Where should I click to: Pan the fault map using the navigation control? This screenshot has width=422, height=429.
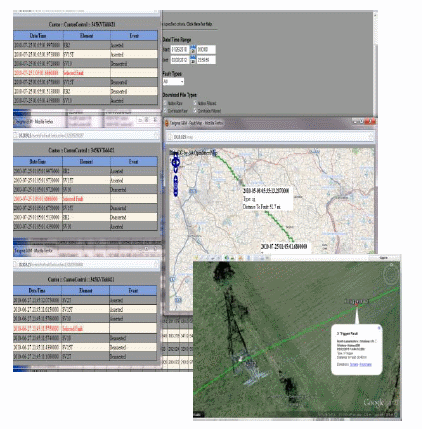pyautogui.click(x=176, y=162)
